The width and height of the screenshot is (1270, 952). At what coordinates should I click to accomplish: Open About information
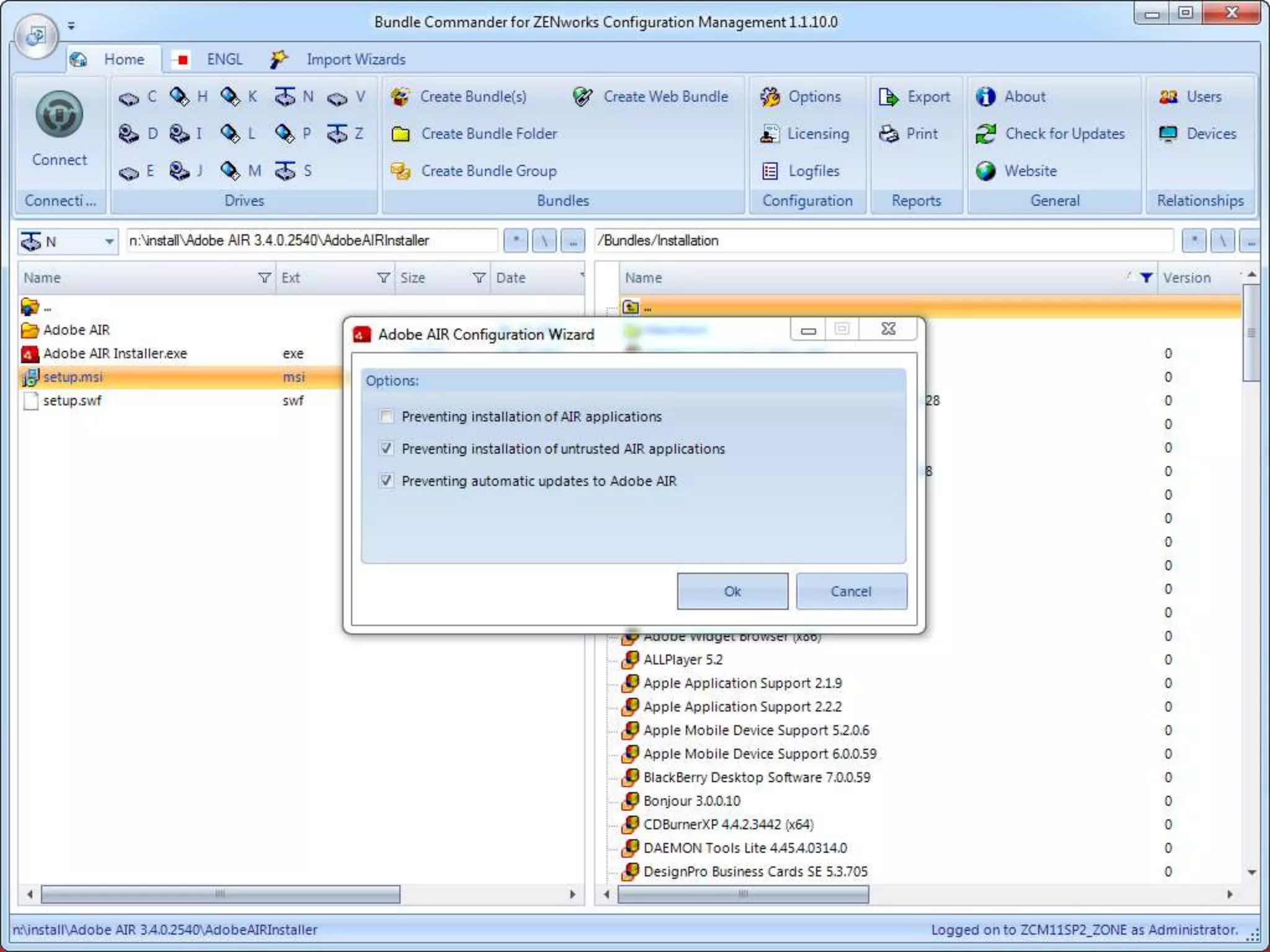(1011, 97)
